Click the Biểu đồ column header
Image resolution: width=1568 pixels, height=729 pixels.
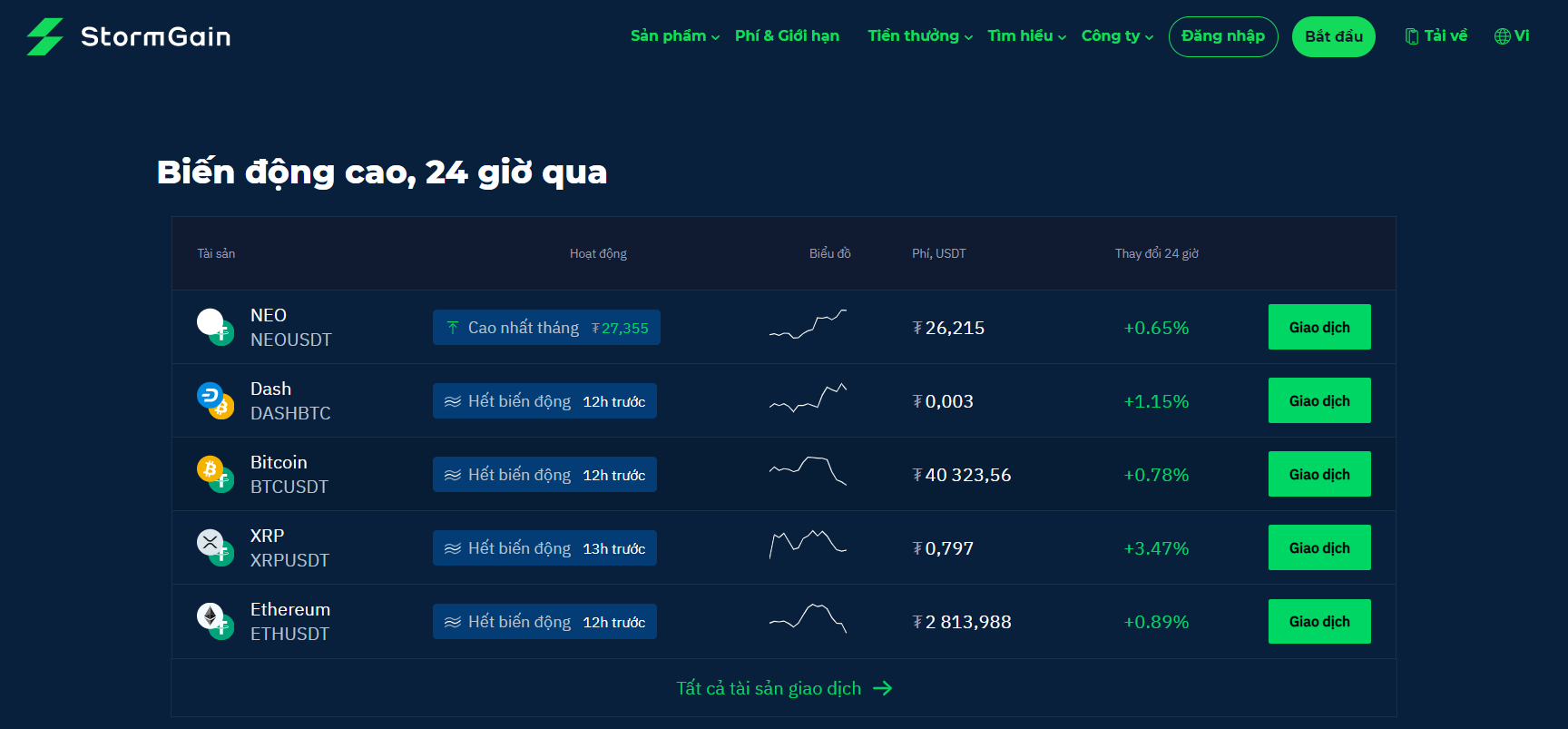[x=830, y=253]
